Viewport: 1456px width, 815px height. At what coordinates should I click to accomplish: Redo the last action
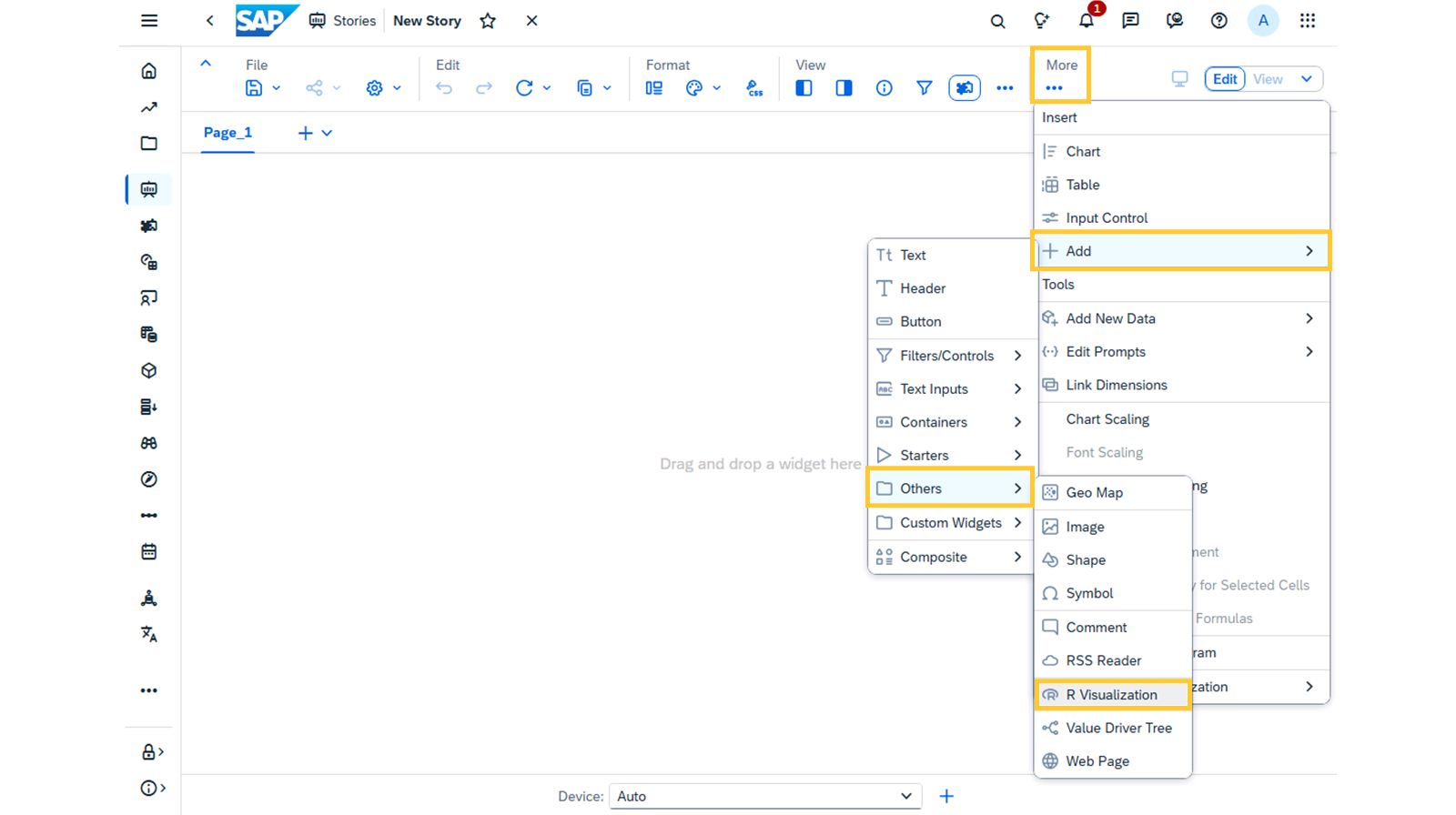point(484,88)
